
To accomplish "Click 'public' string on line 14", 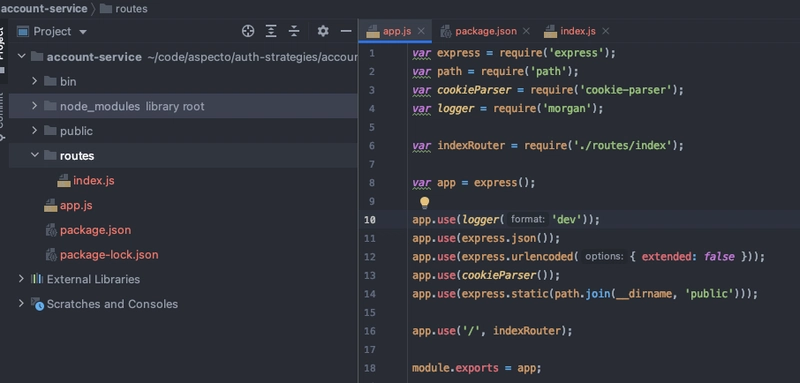I will (710, 294).
